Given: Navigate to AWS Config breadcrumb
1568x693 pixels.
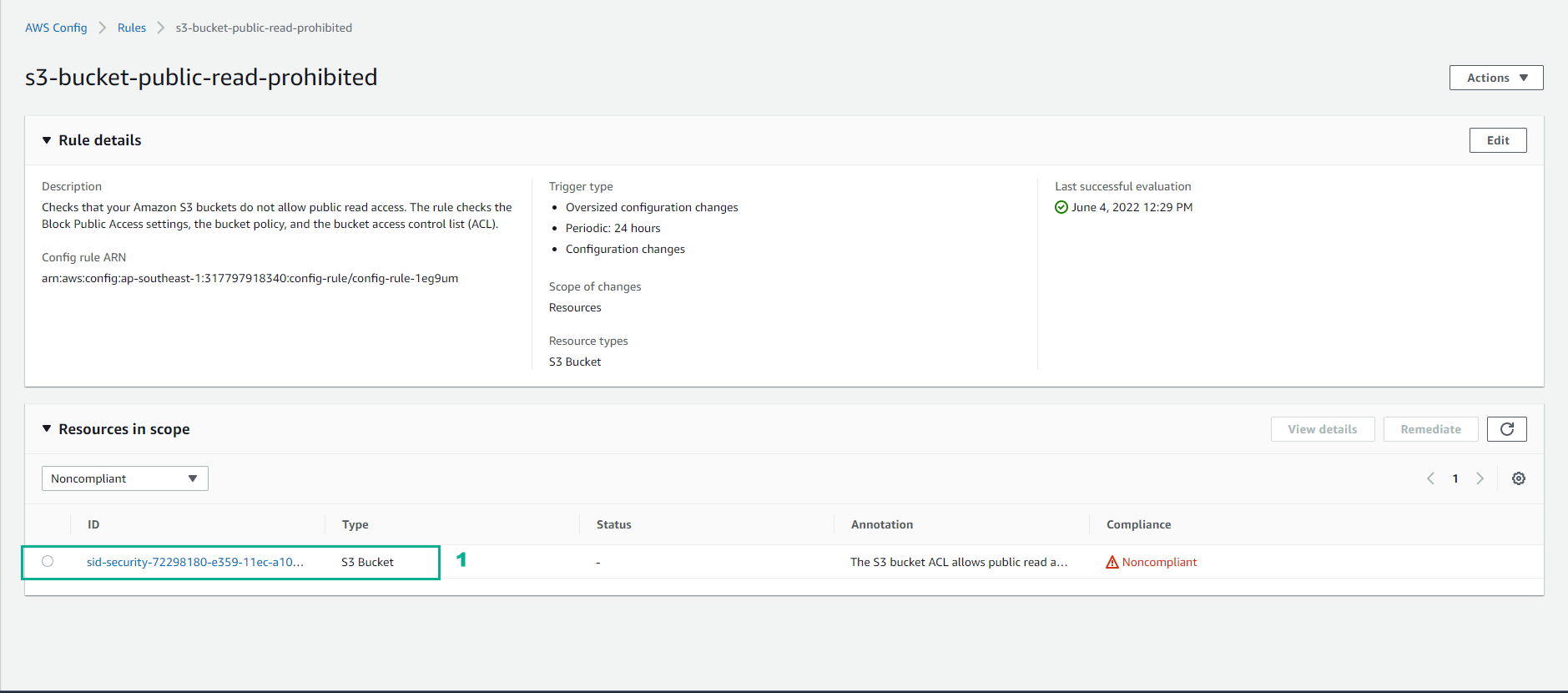Looking at the screenshot, I should (x=56, y=28).
